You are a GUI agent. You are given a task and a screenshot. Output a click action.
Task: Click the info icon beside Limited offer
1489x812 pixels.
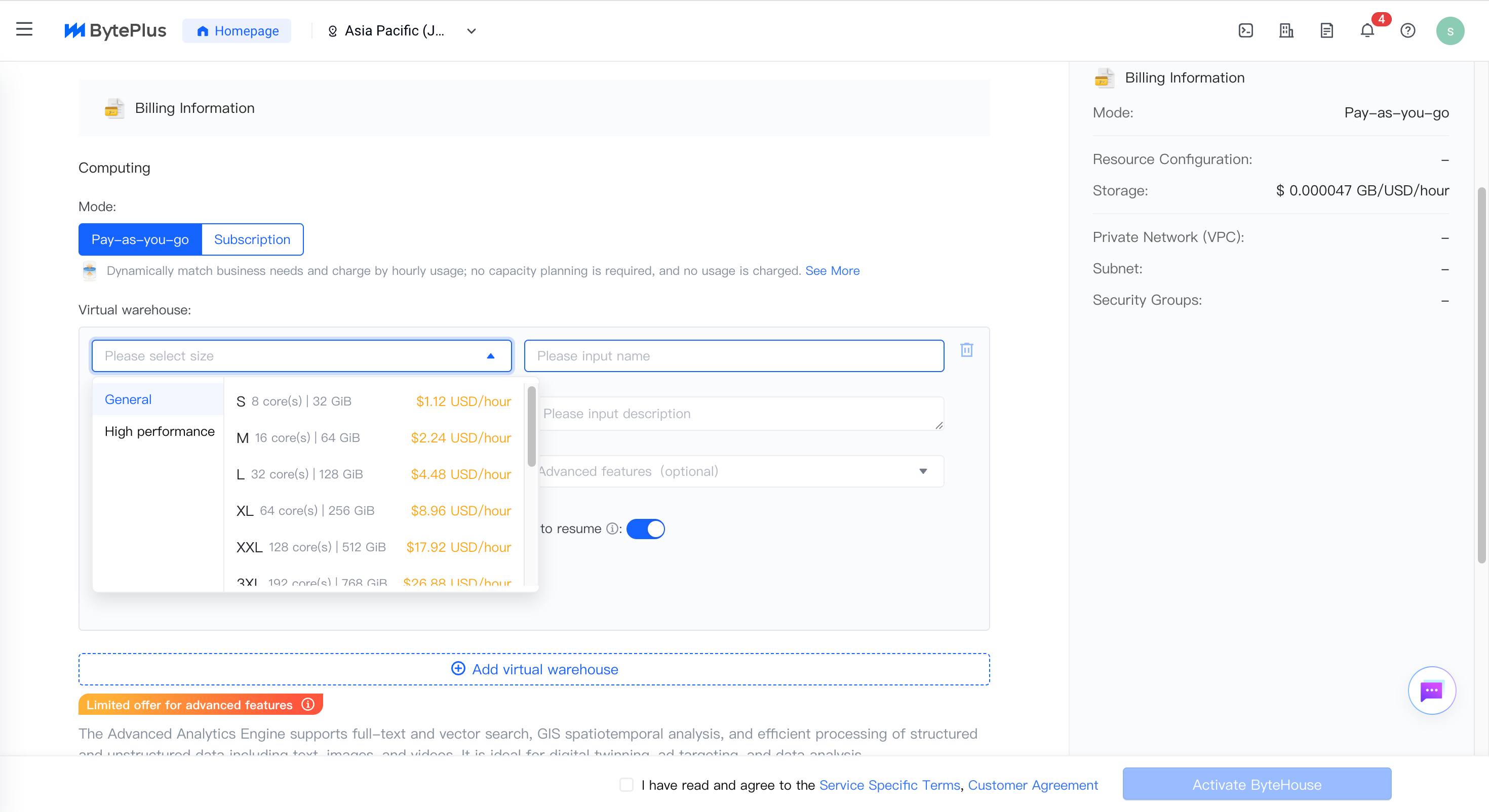point(308,704)
